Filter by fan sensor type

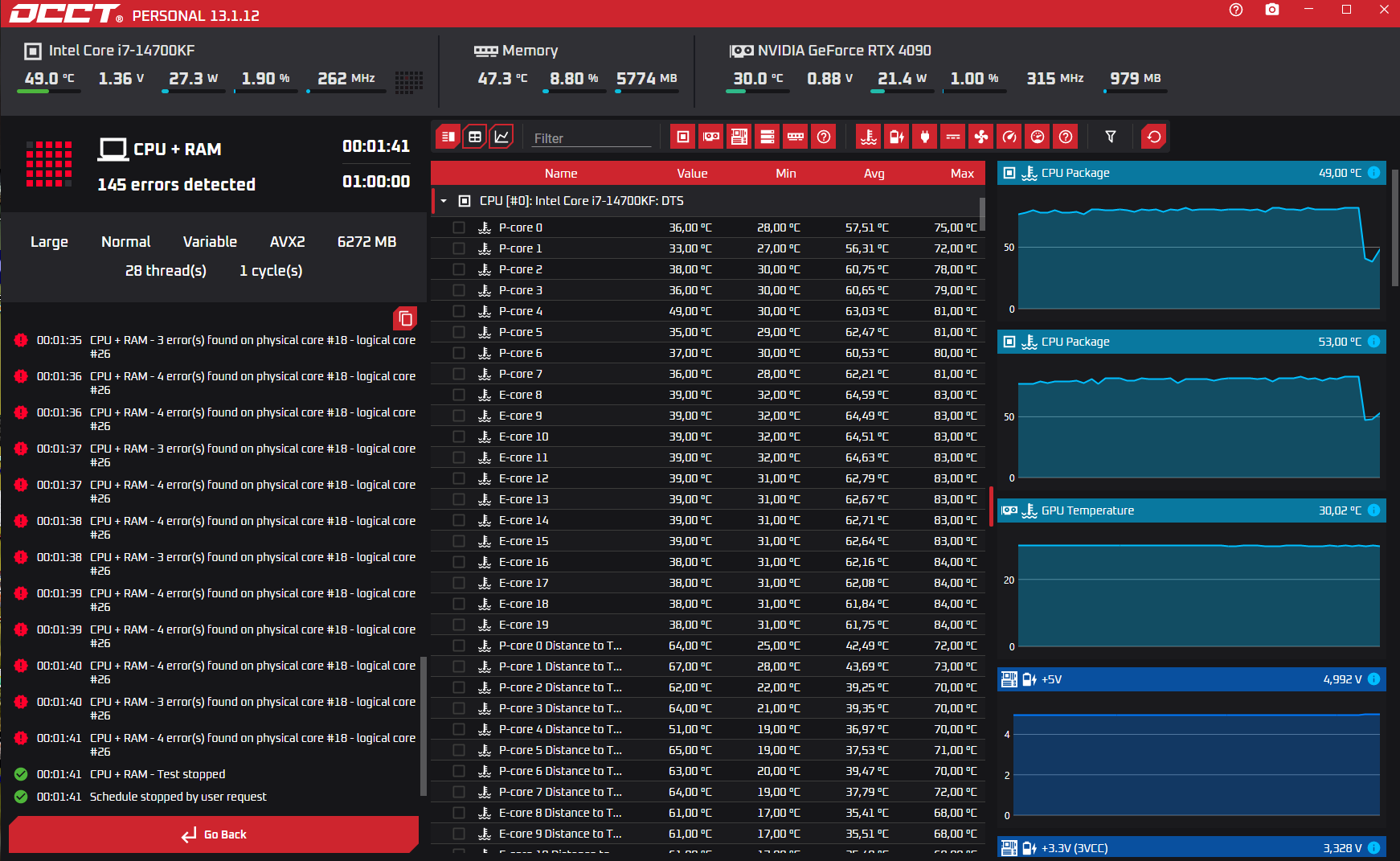coord(981,137)
